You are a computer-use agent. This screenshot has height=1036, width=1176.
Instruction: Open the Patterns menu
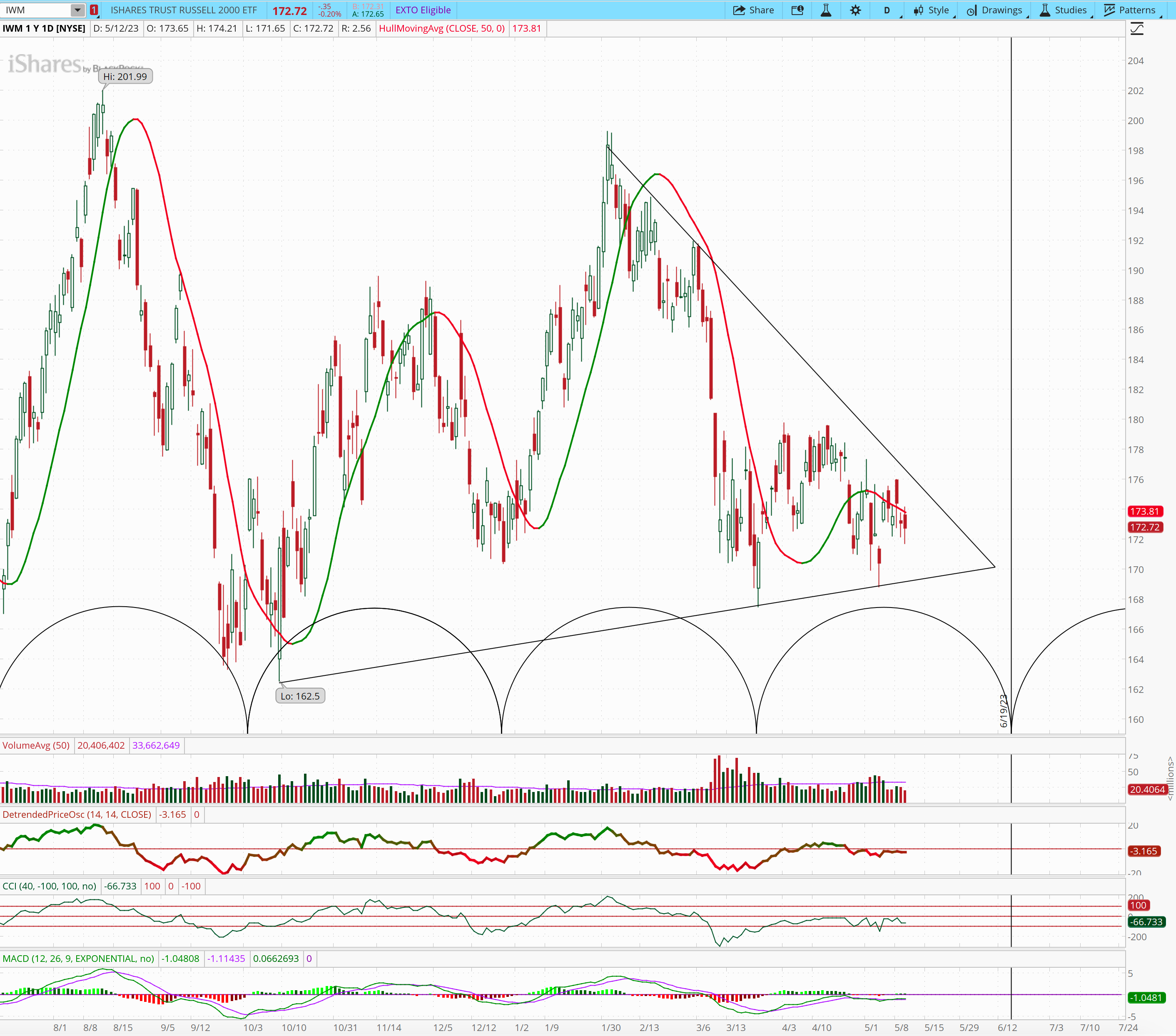tap(1130, 10)
